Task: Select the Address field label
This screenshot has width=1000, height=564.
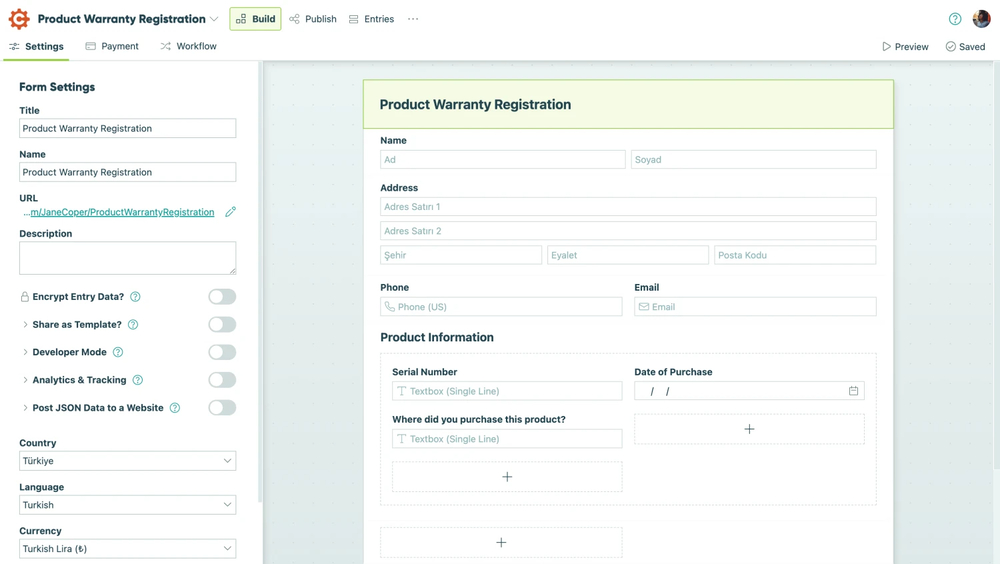Action: [x=399, y=188]
